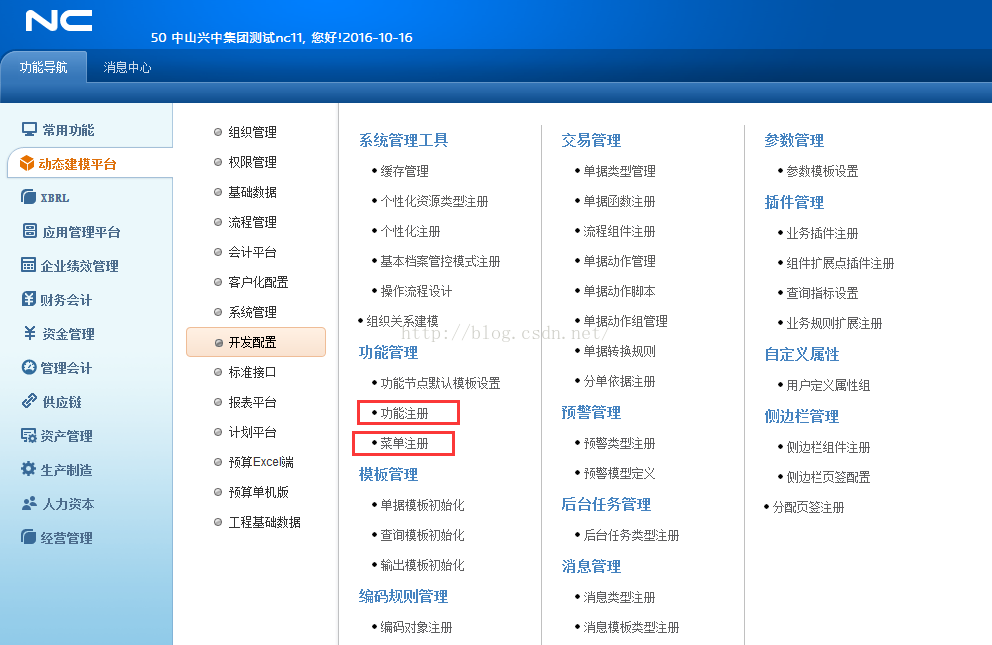Click the 应用管理平台 icon
Image resolution: width=992 pixels, height=645 pixels.
[x=29, y=231]
